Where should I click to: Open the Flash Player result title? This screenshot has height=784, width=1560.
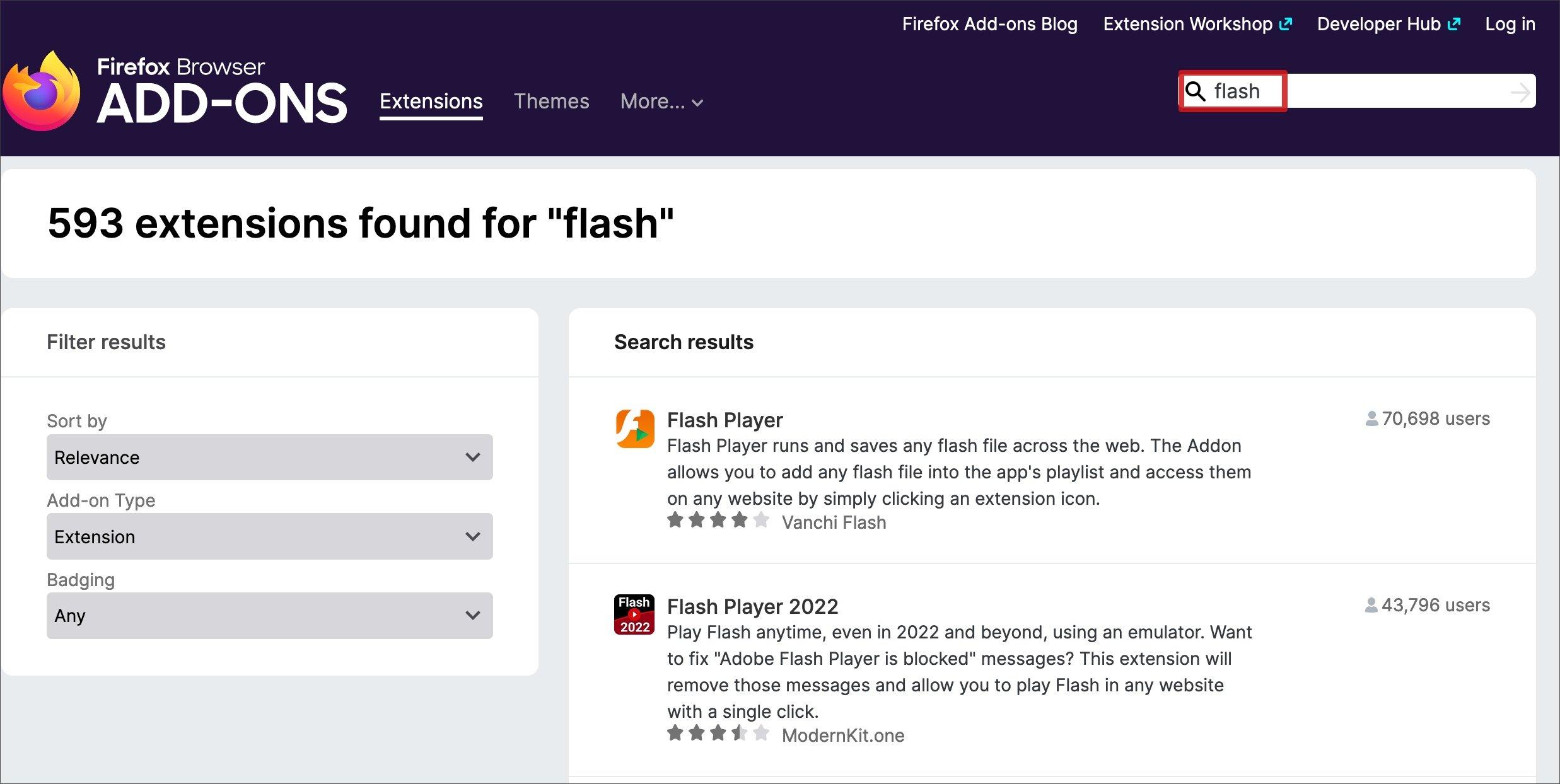coord(725,420)
